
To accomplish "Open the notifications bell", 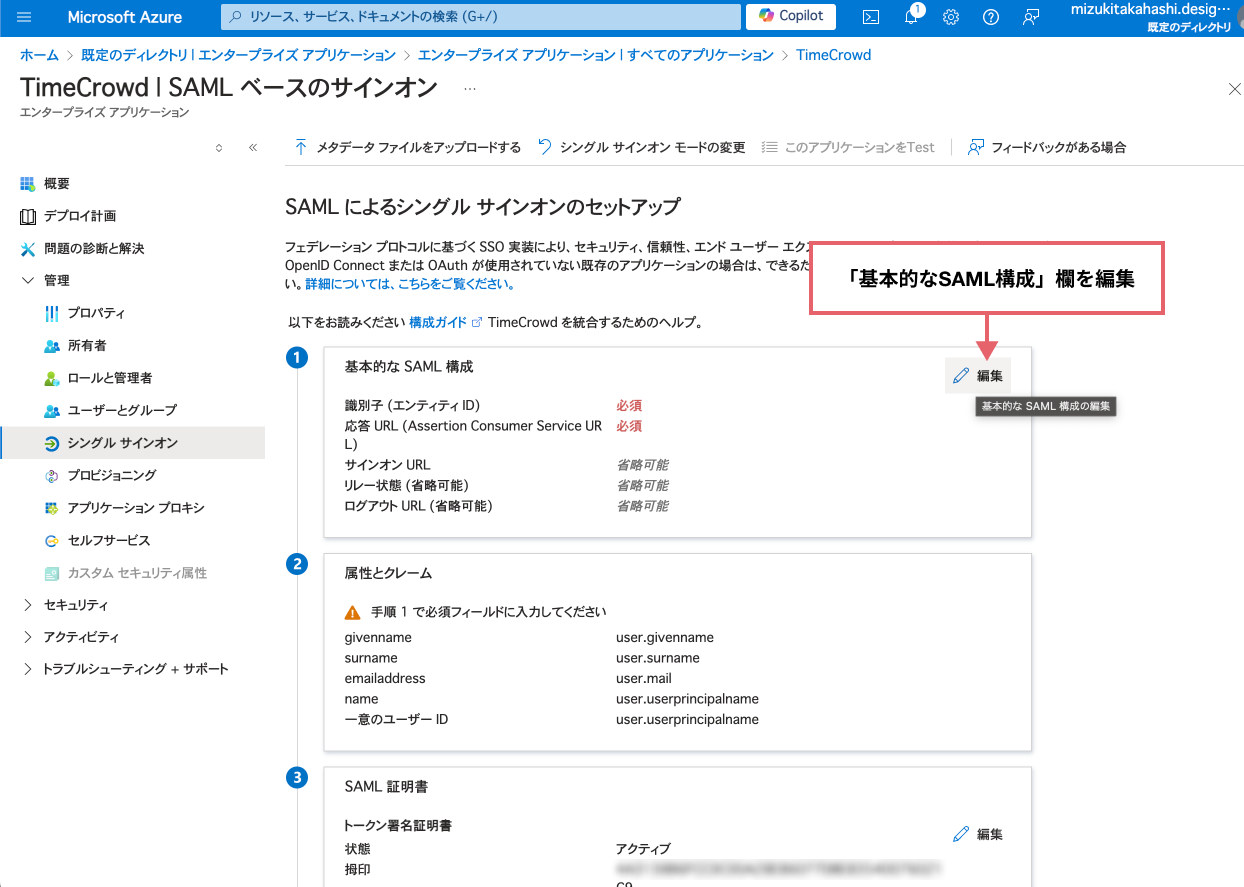I will (910, 17).
